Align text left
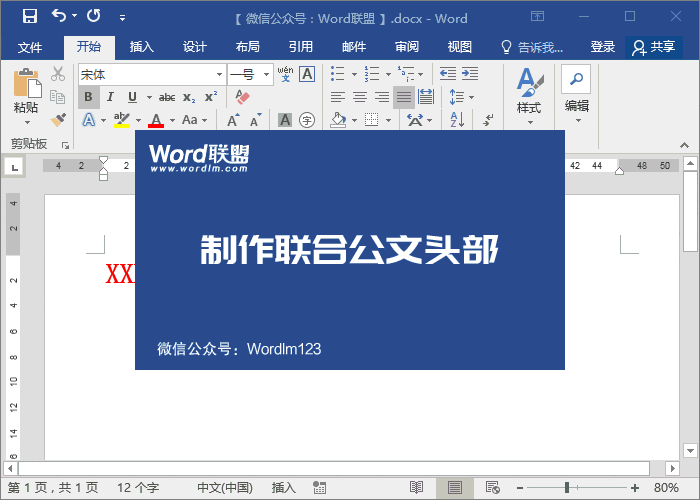 pos(338,97)
